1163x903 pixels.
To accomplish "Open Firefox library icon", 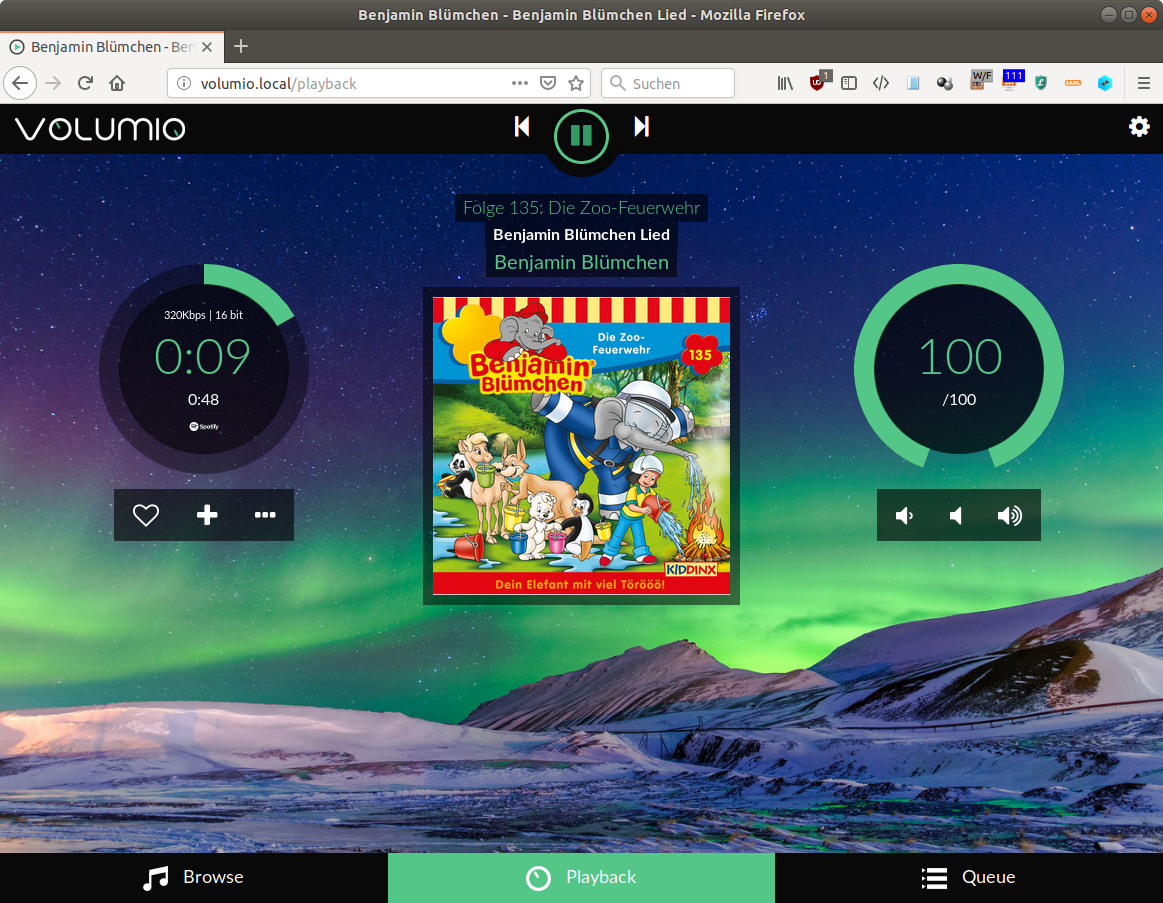I will point(785,83).
